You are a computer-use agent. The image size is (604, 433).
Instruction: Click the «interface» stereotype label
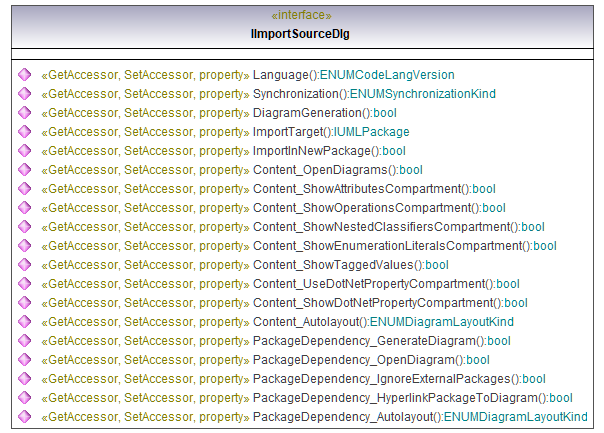[x=301, y=16]
